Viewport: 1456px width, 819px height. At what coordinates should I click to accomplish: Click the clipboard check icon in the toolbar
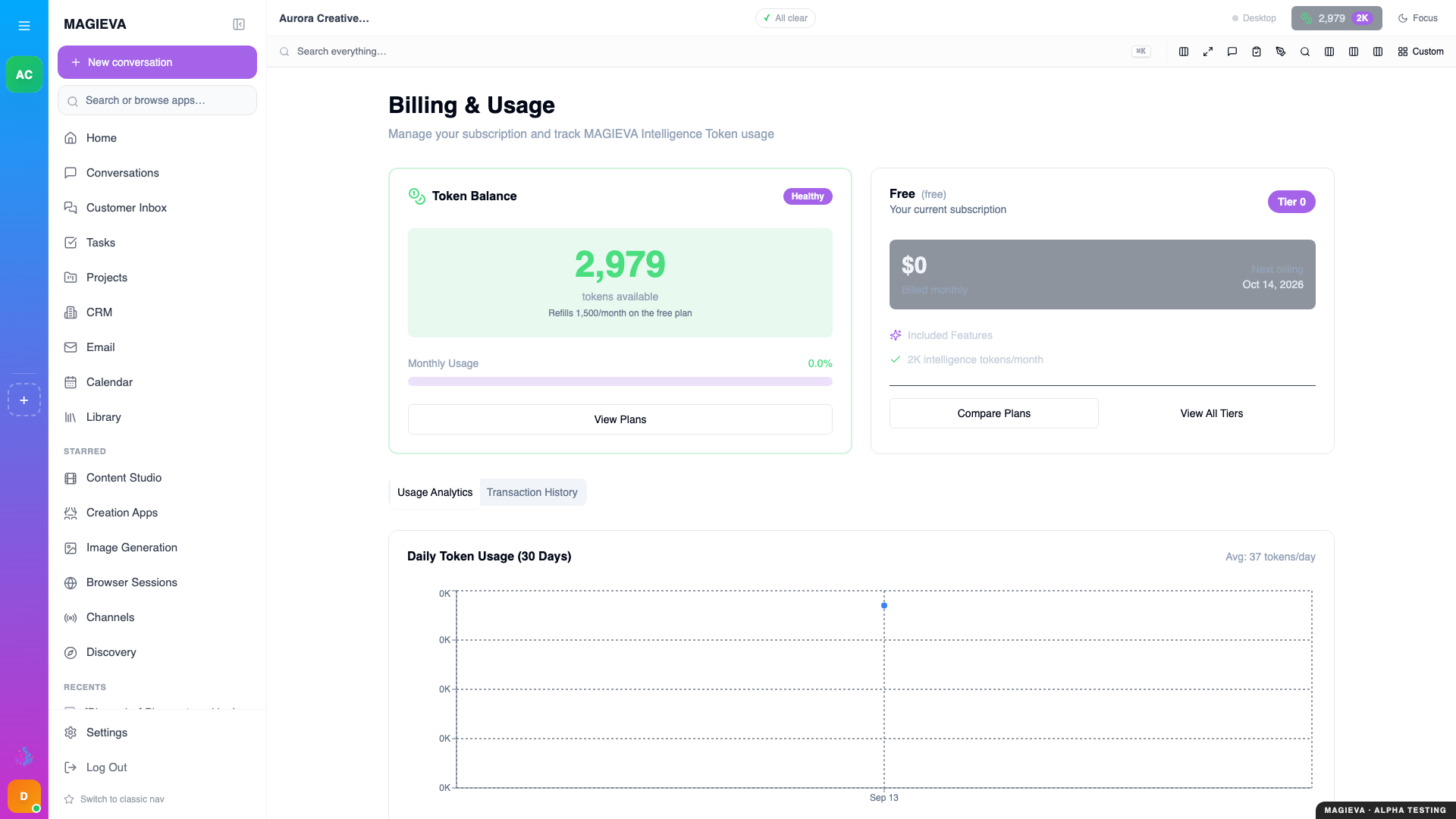point(1257,52)
